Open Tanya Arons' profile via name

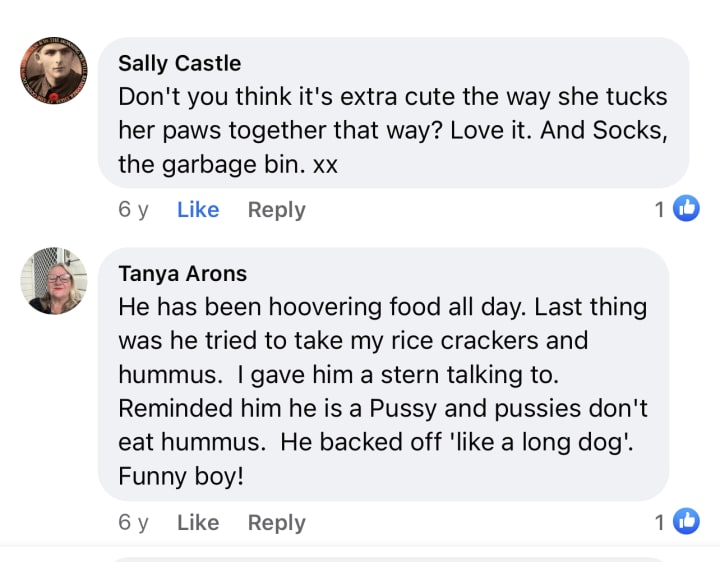click(182, 273)
